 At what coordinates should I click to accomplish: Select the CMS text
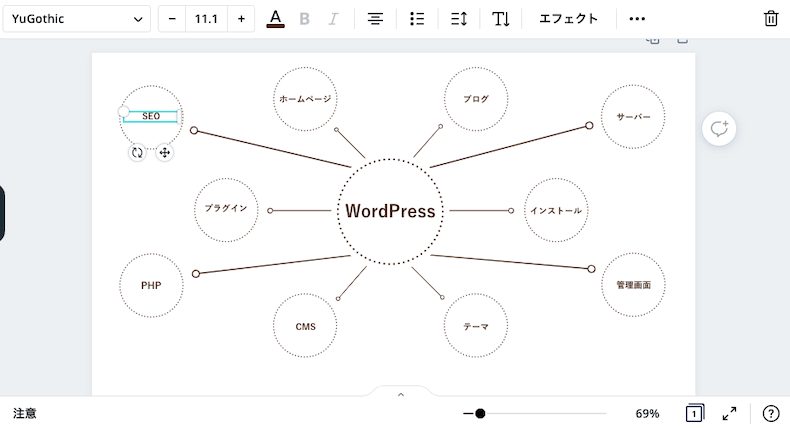[x=305, y=327]
